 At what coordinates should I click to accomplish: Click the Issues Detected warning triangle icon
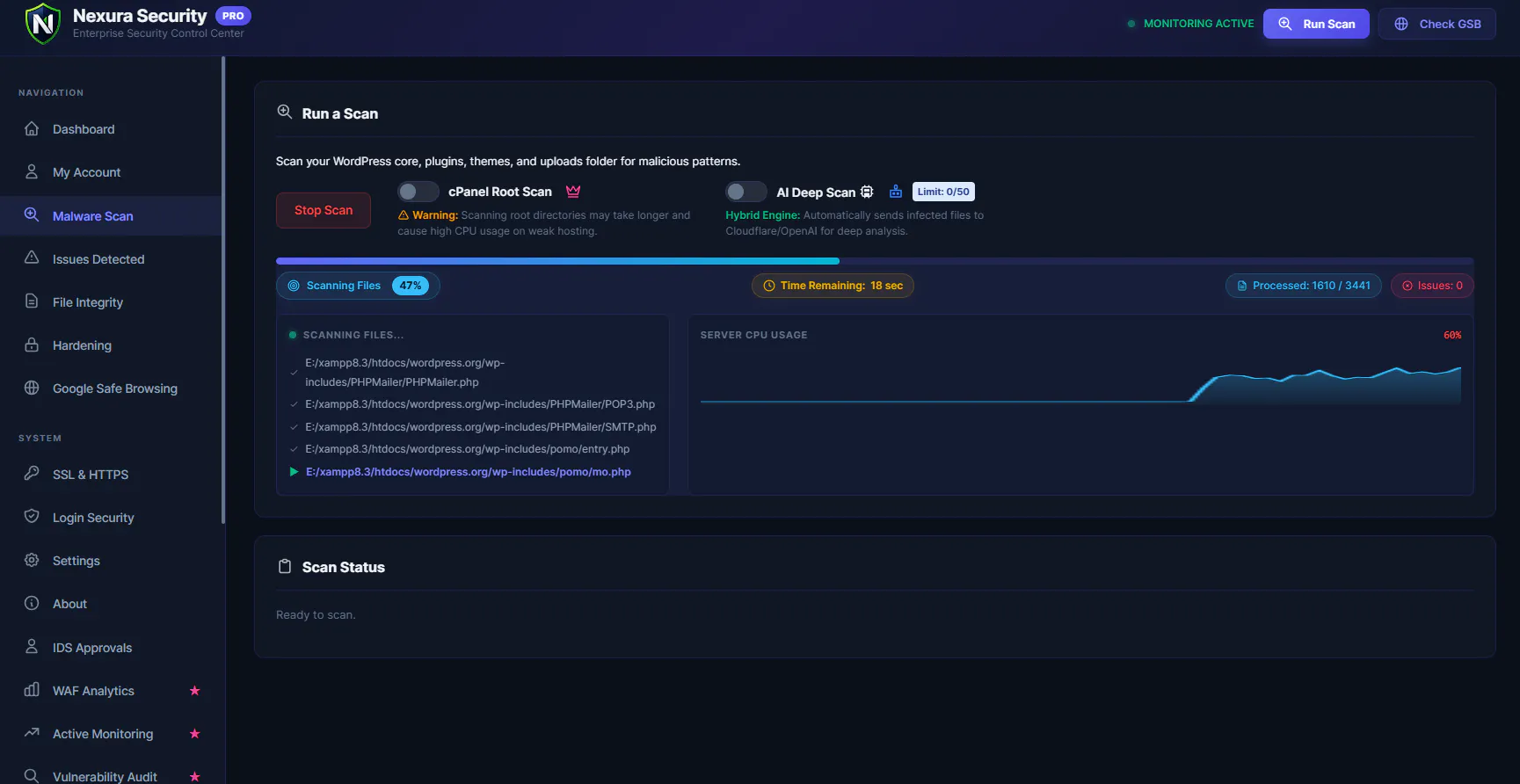click(32, 258)
